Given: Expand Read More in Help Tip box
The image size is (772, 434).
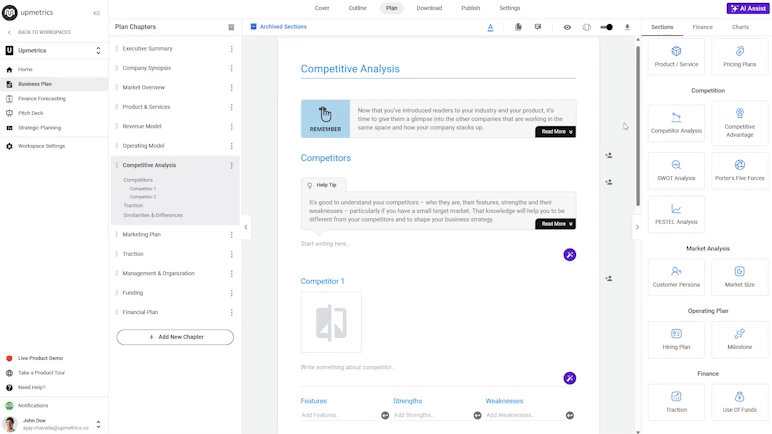Looking at the screenshot, I should [555, 224].
